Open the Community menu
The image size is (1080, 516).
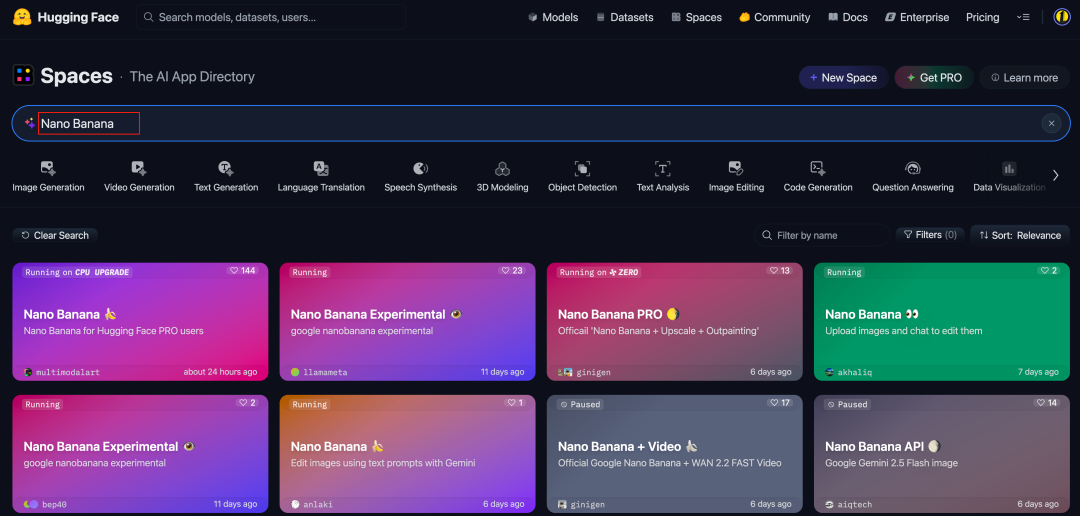[774, 17]
